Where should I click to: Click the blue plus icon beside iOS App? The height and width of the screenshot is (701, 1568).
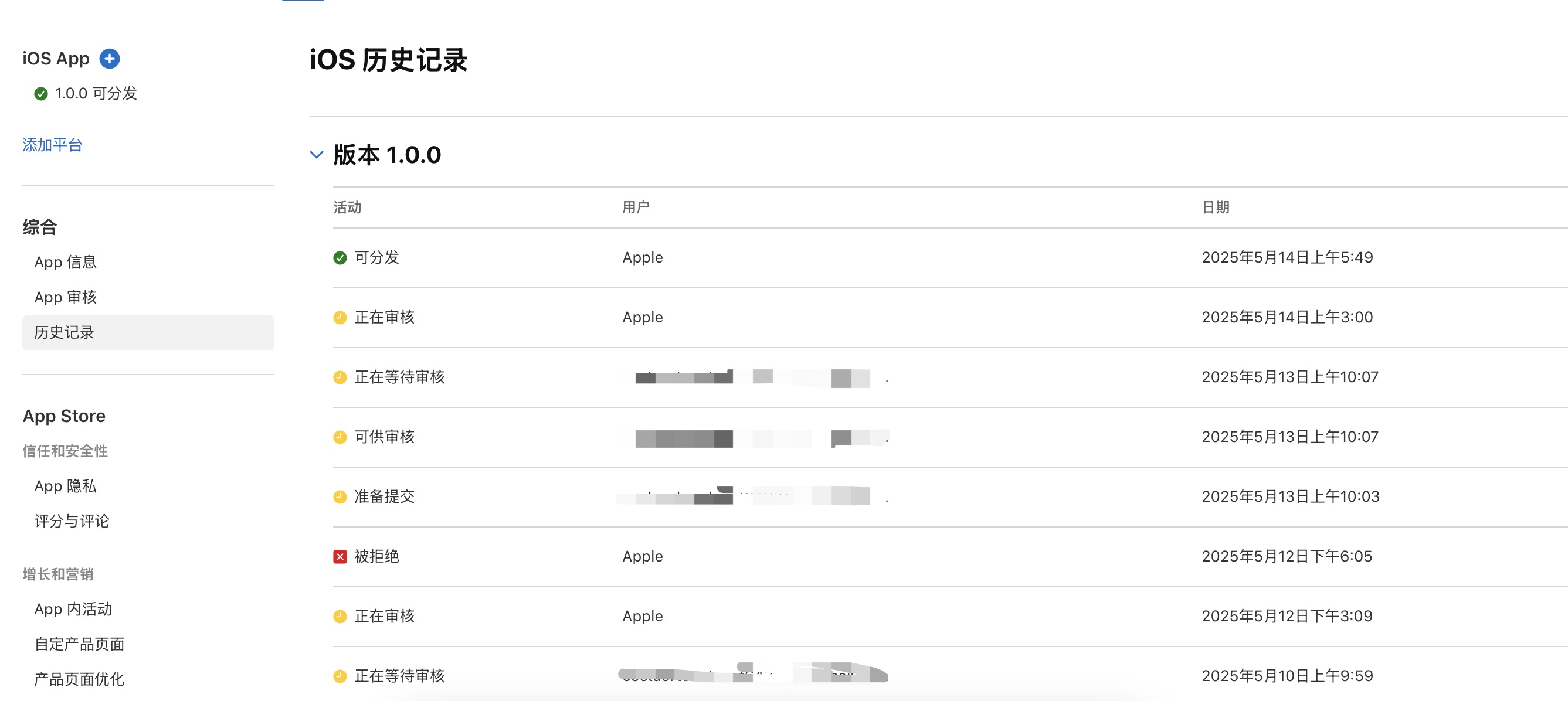[x=110, y=59]
